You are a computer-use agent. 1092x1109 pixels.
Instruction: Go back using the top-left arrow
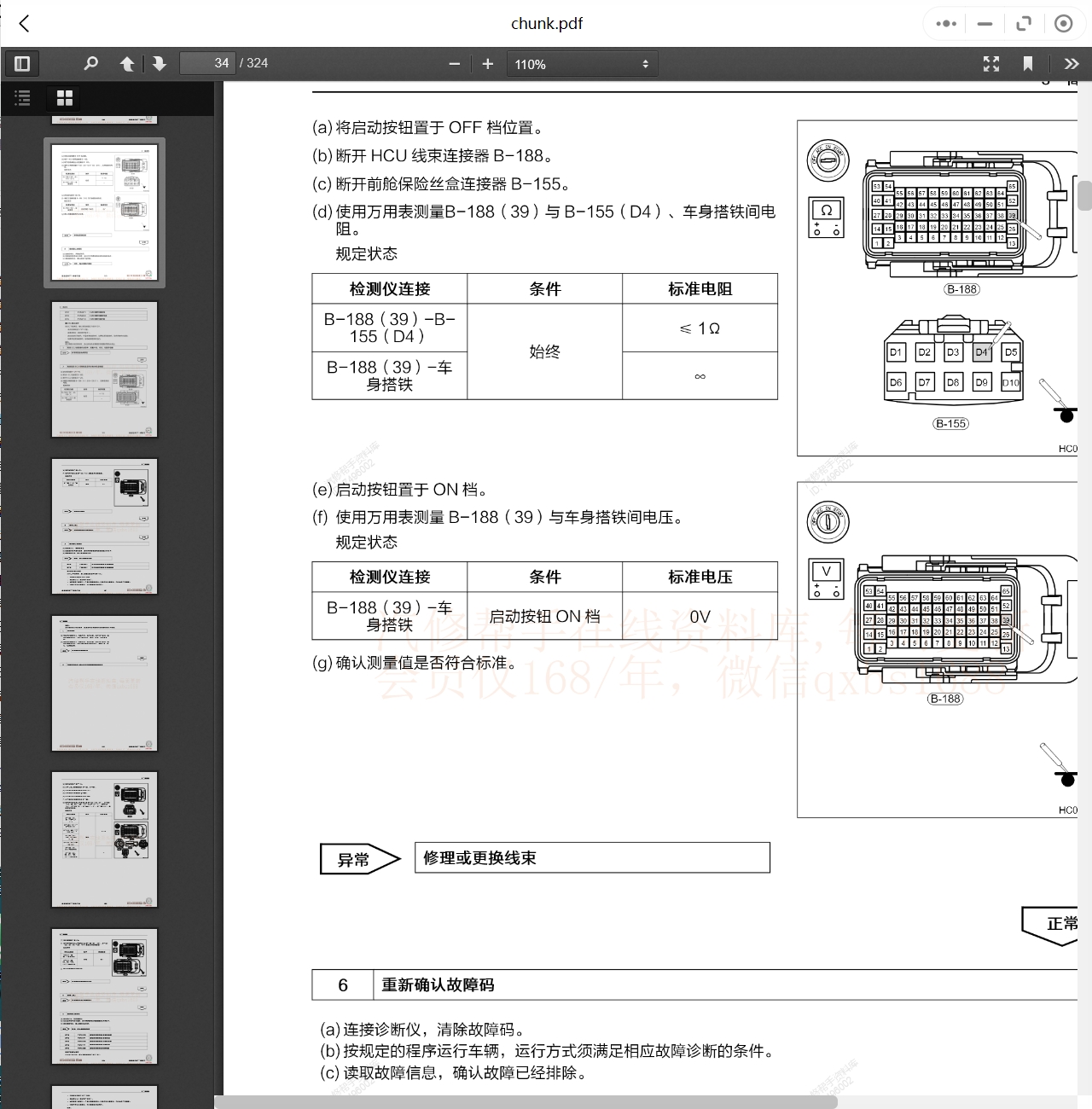point(25,24)
